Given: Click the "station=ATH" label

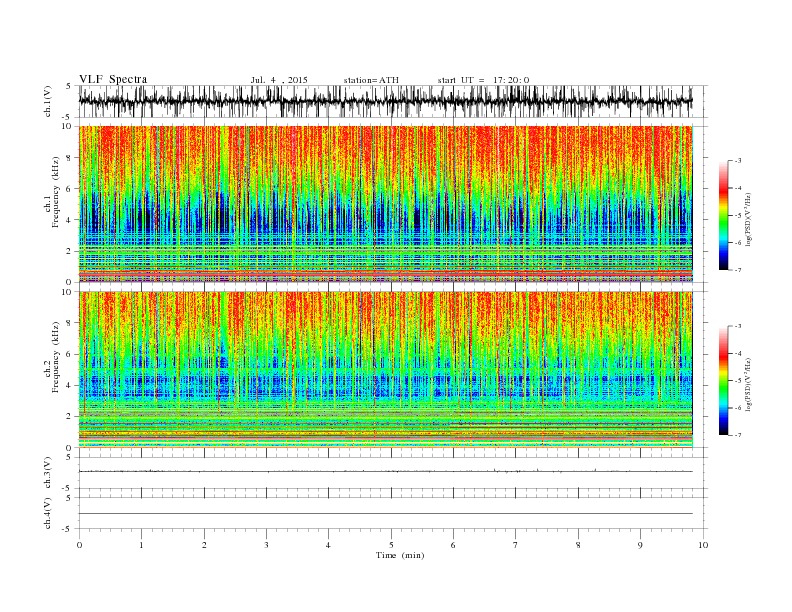Looking at the screenshot, I should tap(371, 80).
